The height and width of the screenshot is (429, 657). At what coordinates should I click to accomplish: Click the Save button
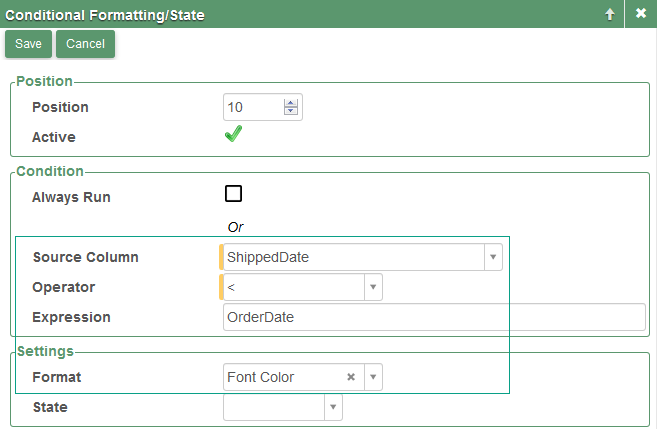pos(28,44)
